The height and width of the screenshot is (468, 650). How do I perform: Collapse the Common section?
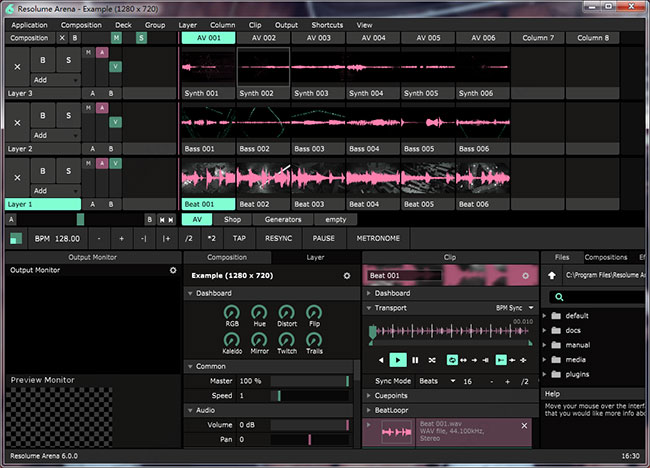(190, 366)
